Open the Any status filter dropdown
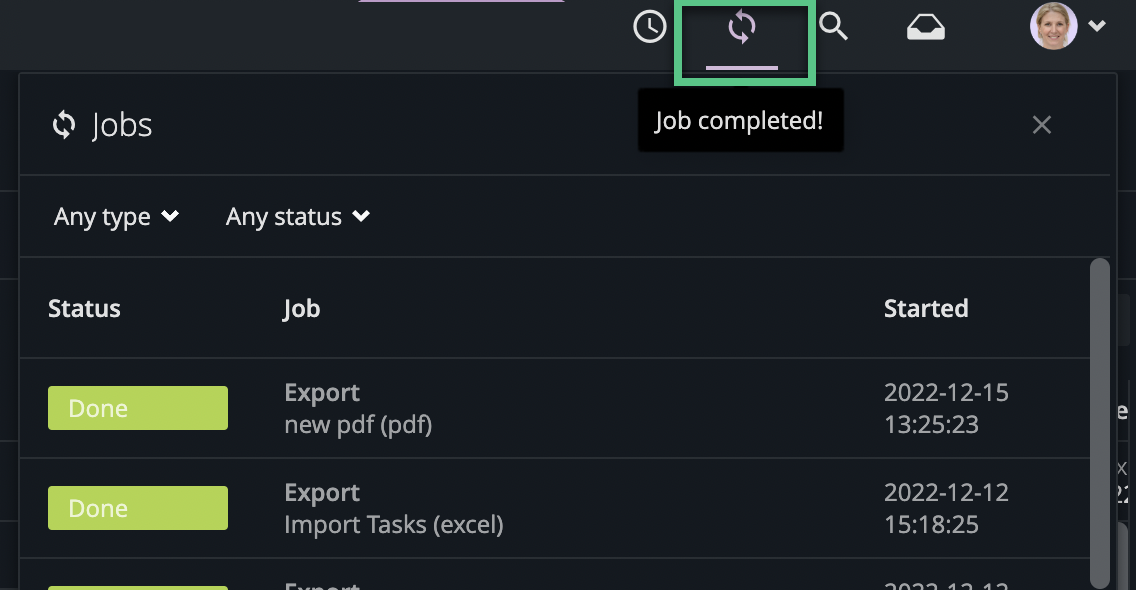The image size is (1136, 590). 297,216
